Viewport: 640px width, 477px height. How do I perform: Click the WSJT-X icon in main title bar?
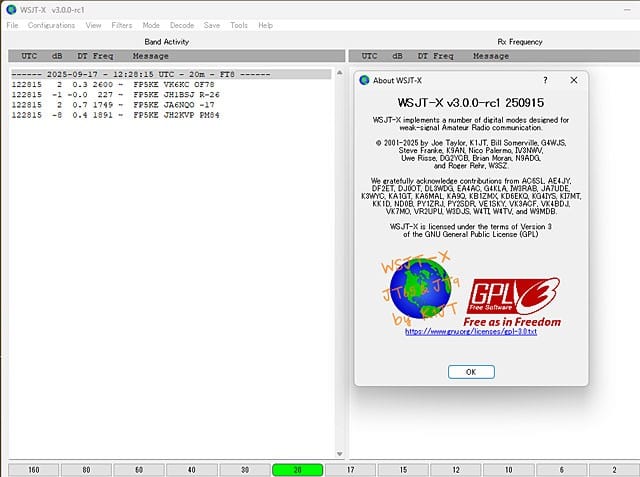tap(10, 8)
